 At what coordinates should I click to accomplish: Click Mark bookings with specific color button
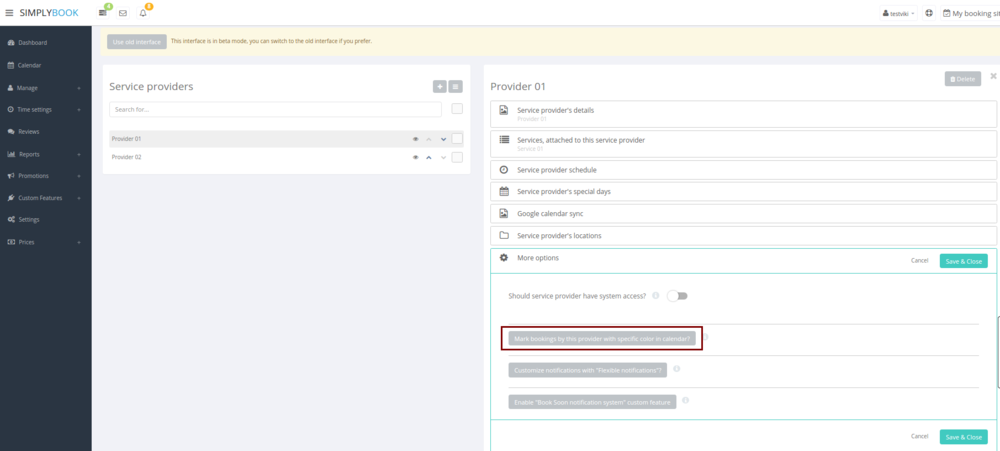click(x=602, y=339)
